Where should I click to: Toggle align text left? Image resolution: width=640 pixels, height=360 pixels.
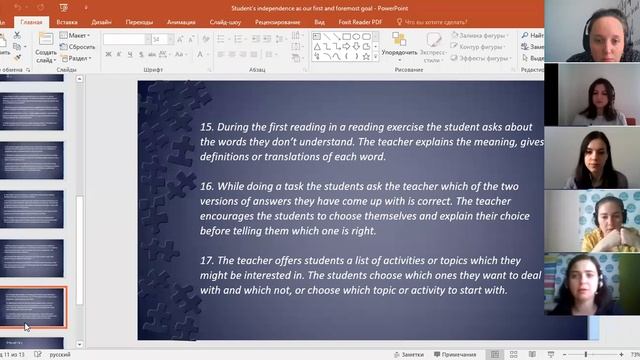pyautogui.click(x=221, y=54)
